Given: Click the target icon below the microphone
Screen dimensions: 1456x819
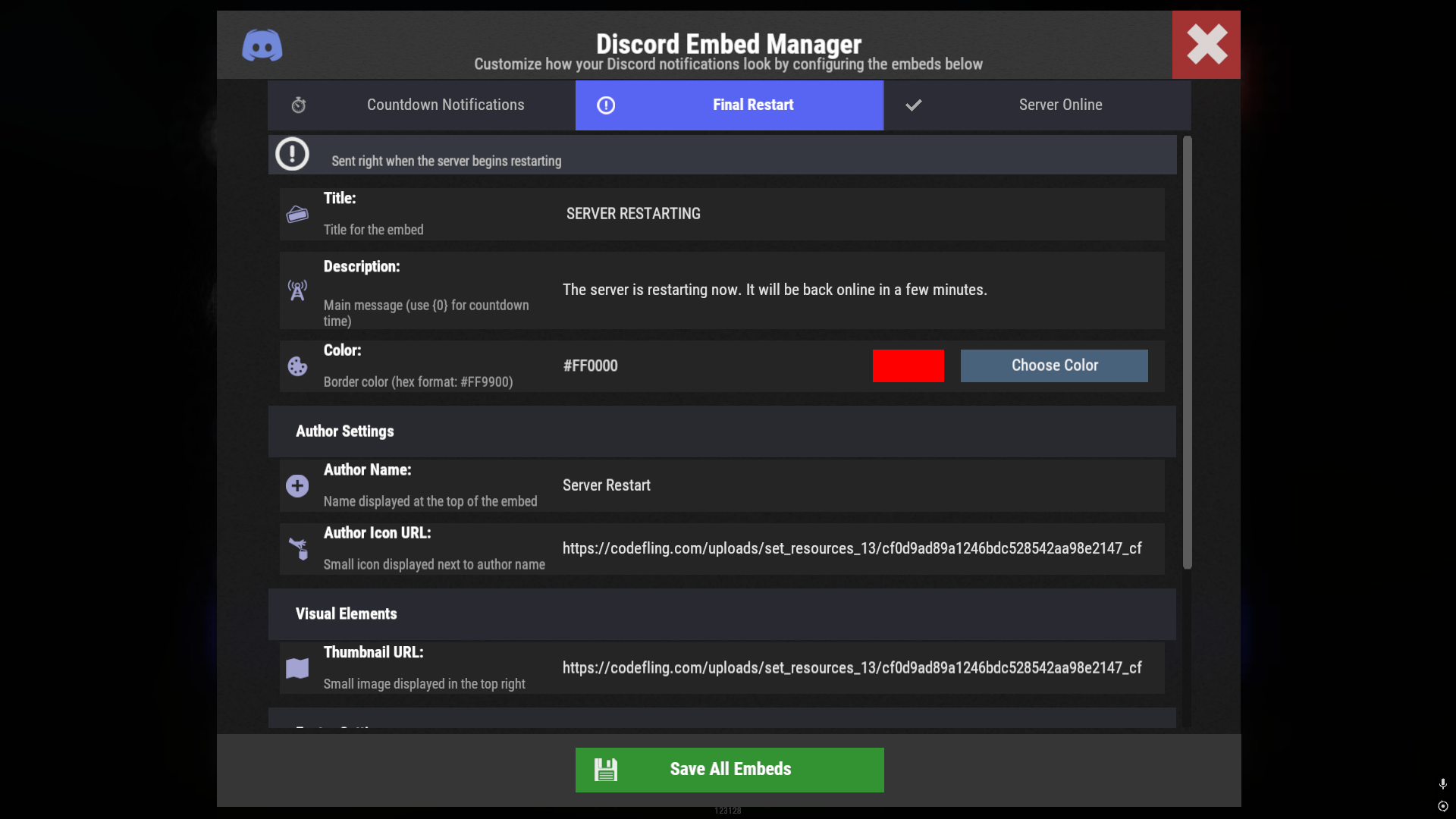Looking at the screenshot, I should click(x=1442, y=806).
